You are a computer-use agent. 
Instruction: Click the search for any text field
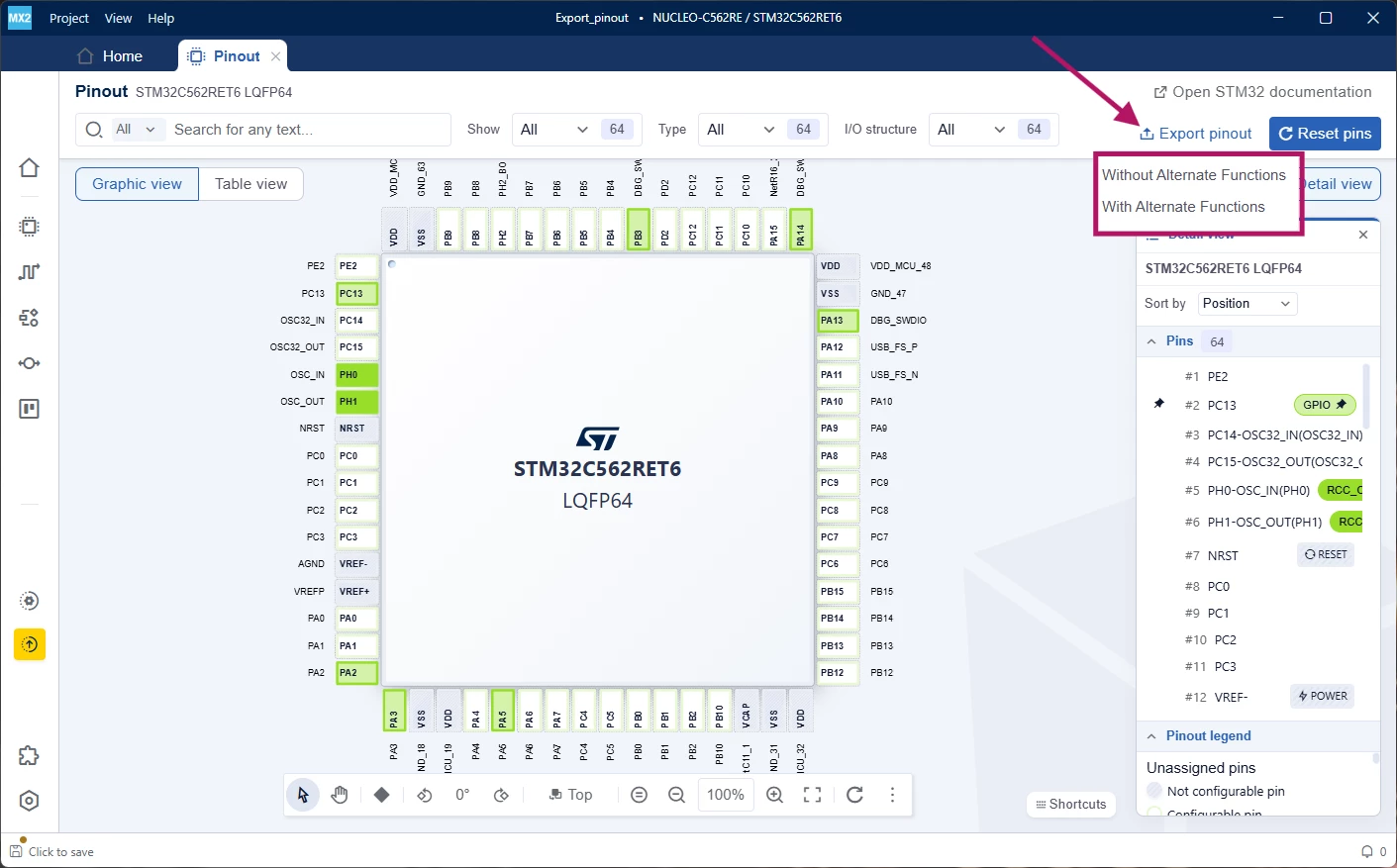pyautogui.click(x=307, y=130)
